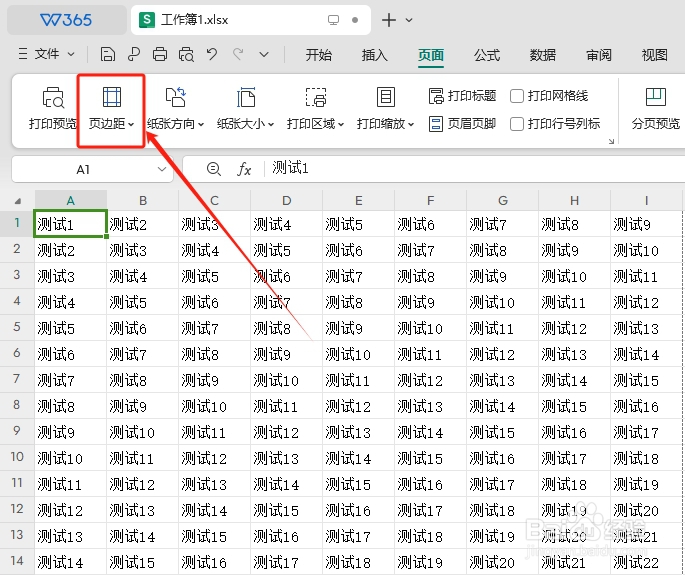685x575 pixels.
Task: Enable 打印网格线 checkbox
Action: 517,96
